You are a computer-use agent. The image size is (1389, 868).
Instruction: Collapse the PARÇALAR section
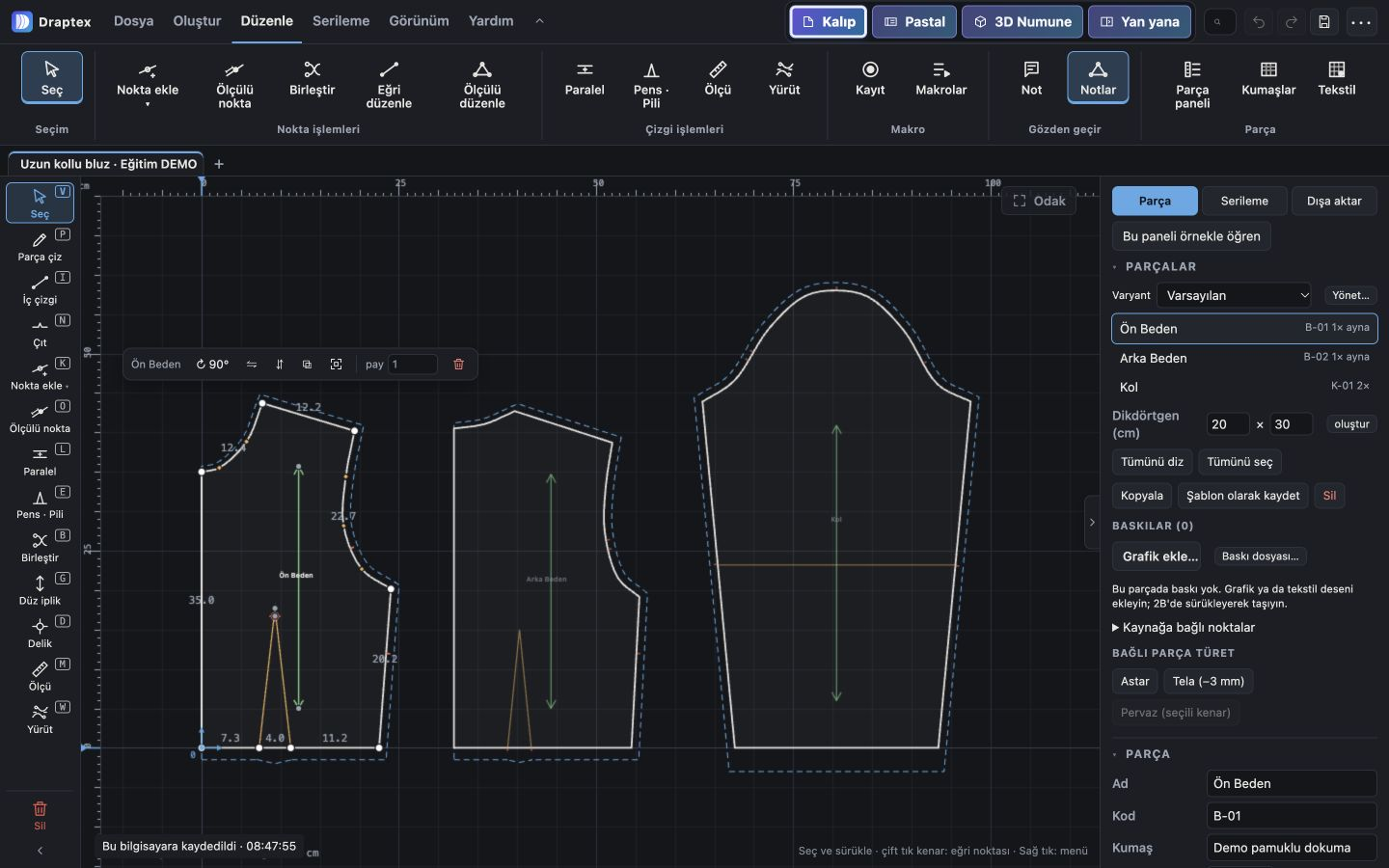(1154, 266)
